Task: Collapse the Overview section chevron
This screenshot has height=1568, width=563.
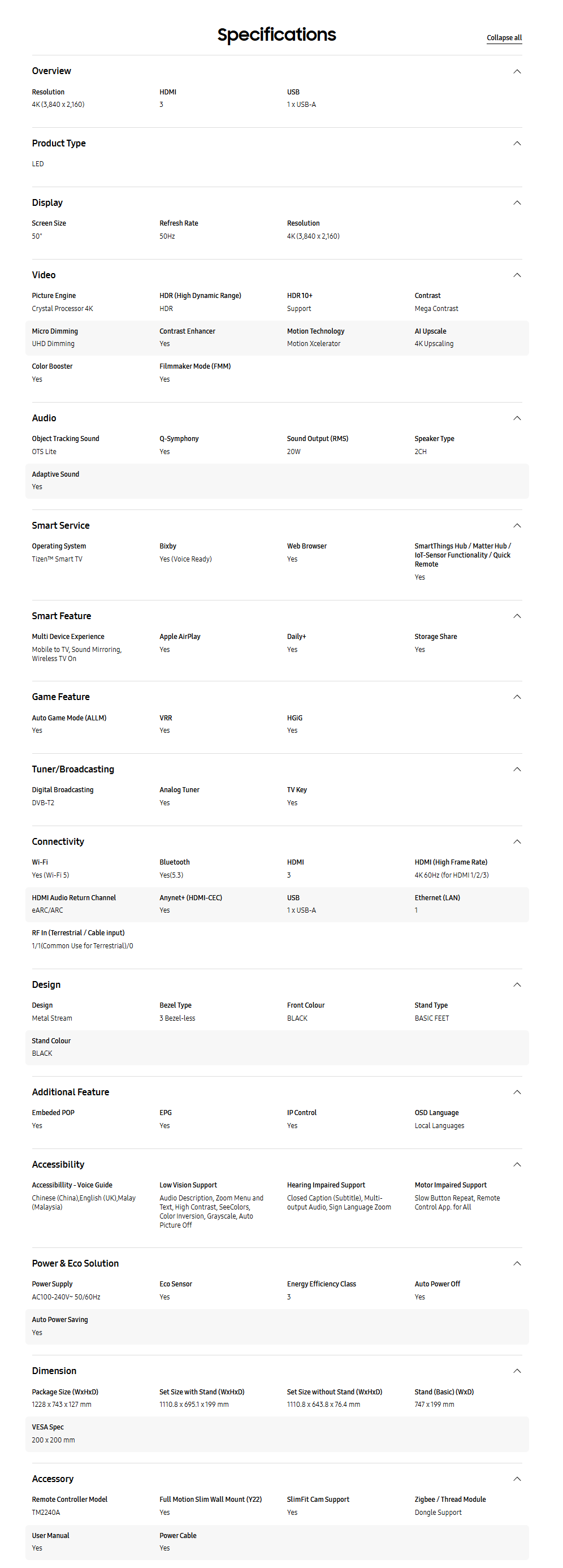Action: [517, 71]
